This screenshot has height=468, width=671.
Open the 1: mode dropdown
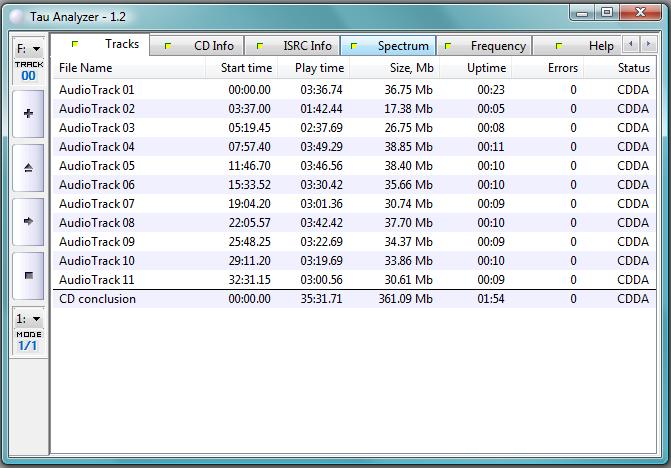coord(28,319)
